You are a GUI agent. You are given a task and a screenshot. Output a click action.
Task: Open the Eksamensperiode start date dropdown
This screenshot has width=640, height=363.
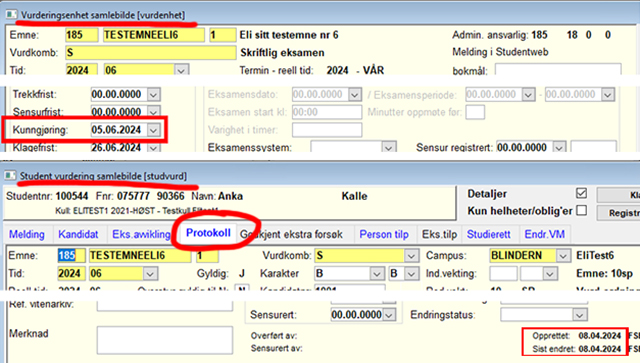pos(528,95)
